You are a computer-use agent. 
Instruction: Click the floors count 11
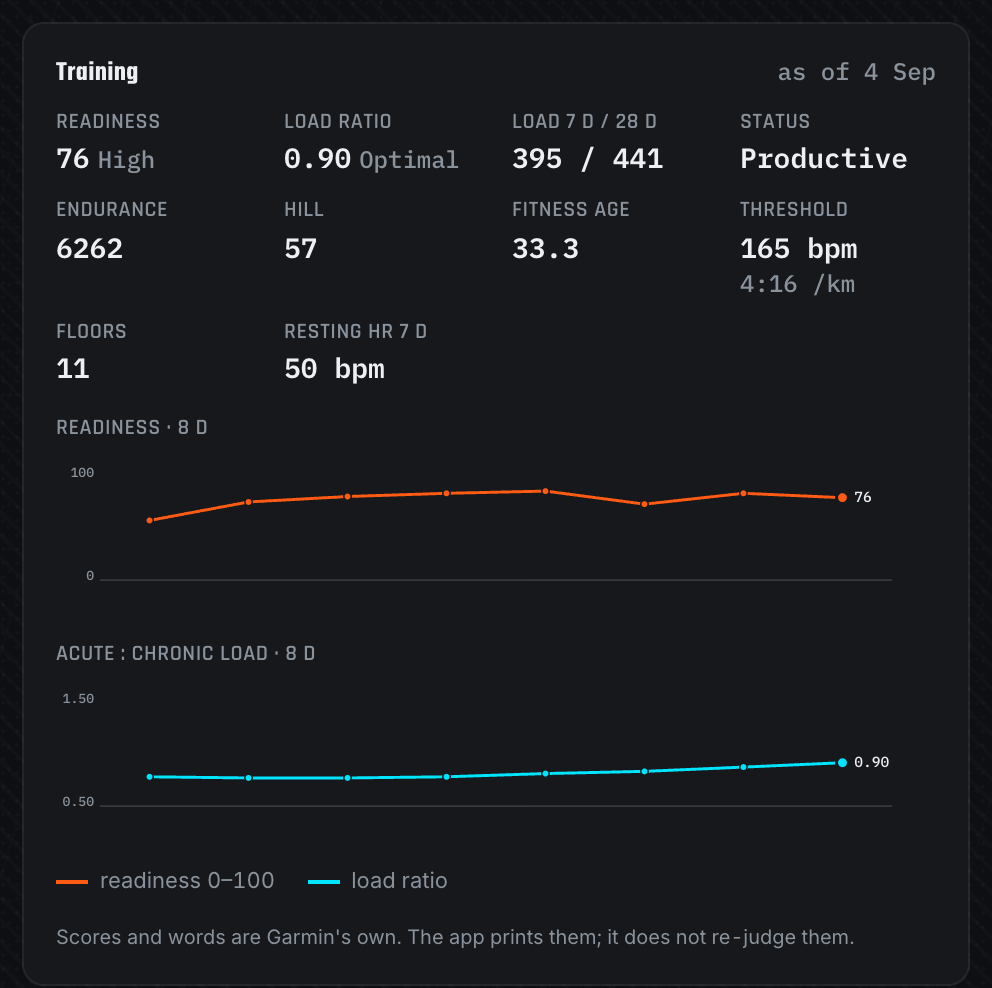click(73, 369)
